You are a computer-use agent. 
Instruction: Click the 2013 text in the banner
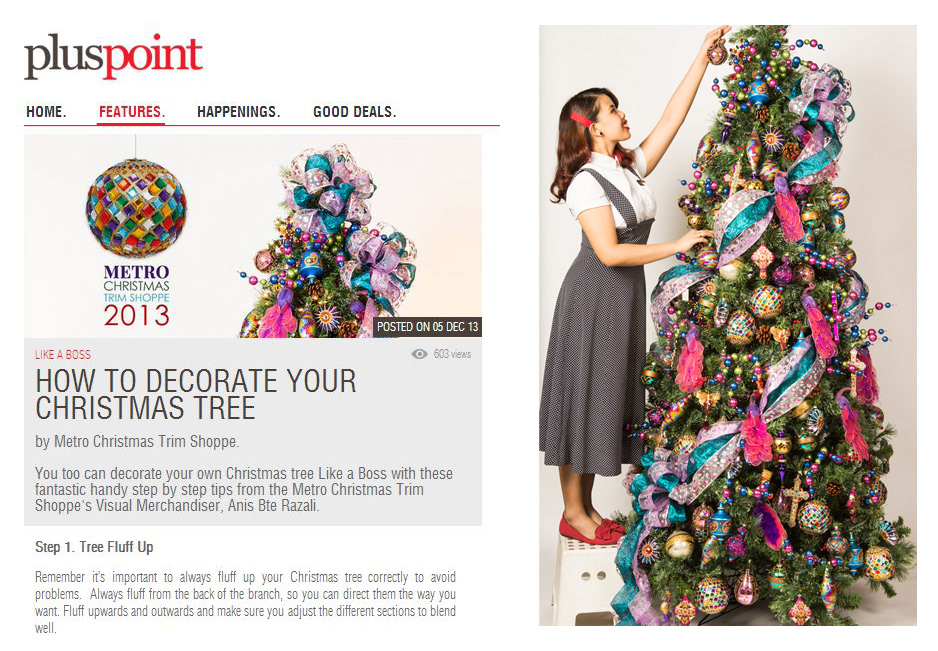tap(136, 315)
